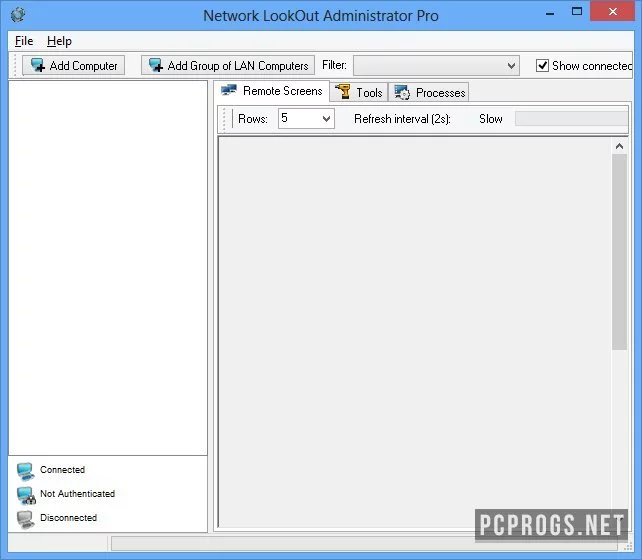Maximize the Network LookOut window
The image size is (642, 560).
(577, 12)
